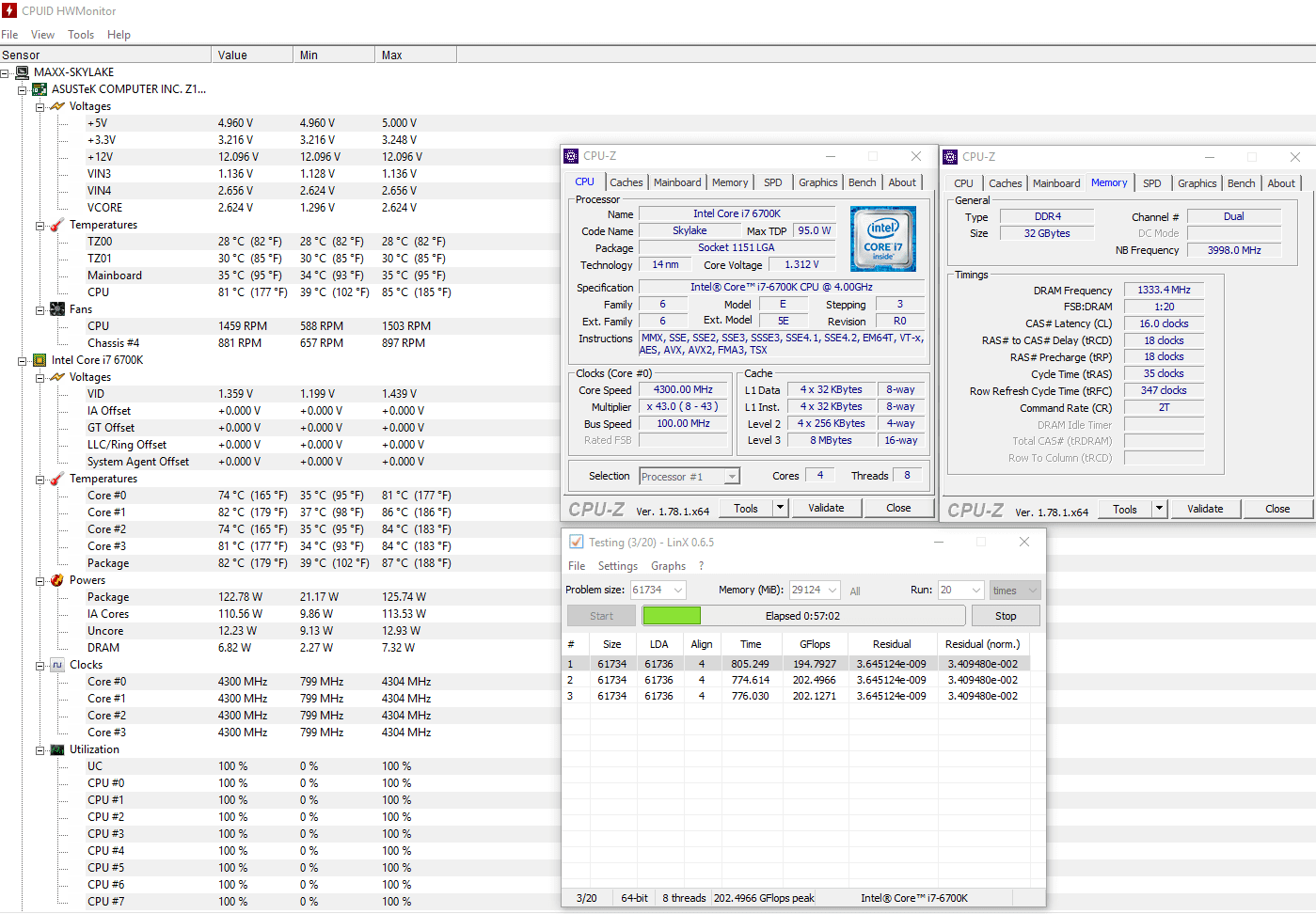Viewport: 1316px width, 914px height.
Task: Open the Tools menu in HWMonitor
Action: click(81, 35)
